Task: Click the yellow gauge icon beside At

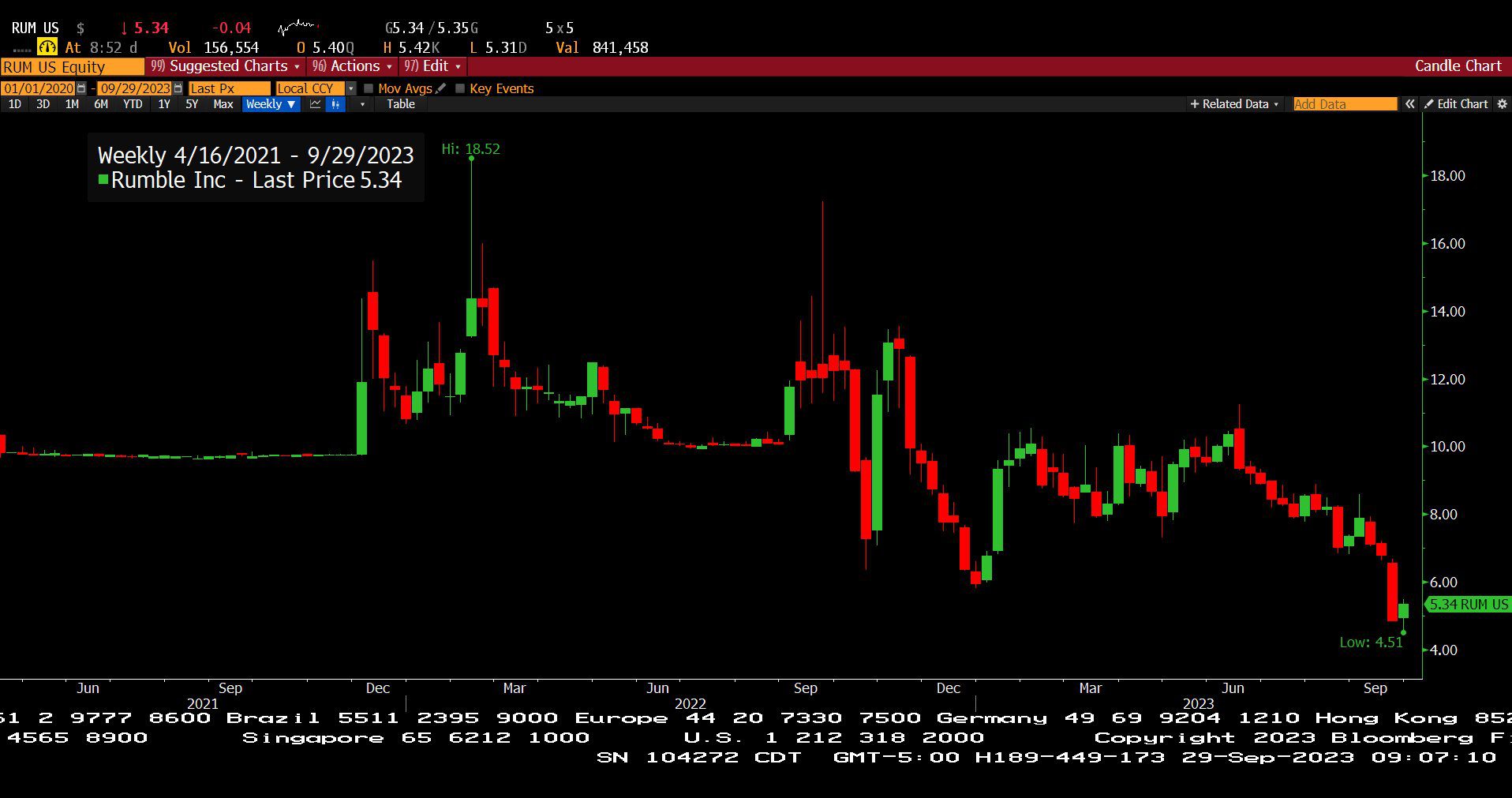Action: (x=47, y=47)
